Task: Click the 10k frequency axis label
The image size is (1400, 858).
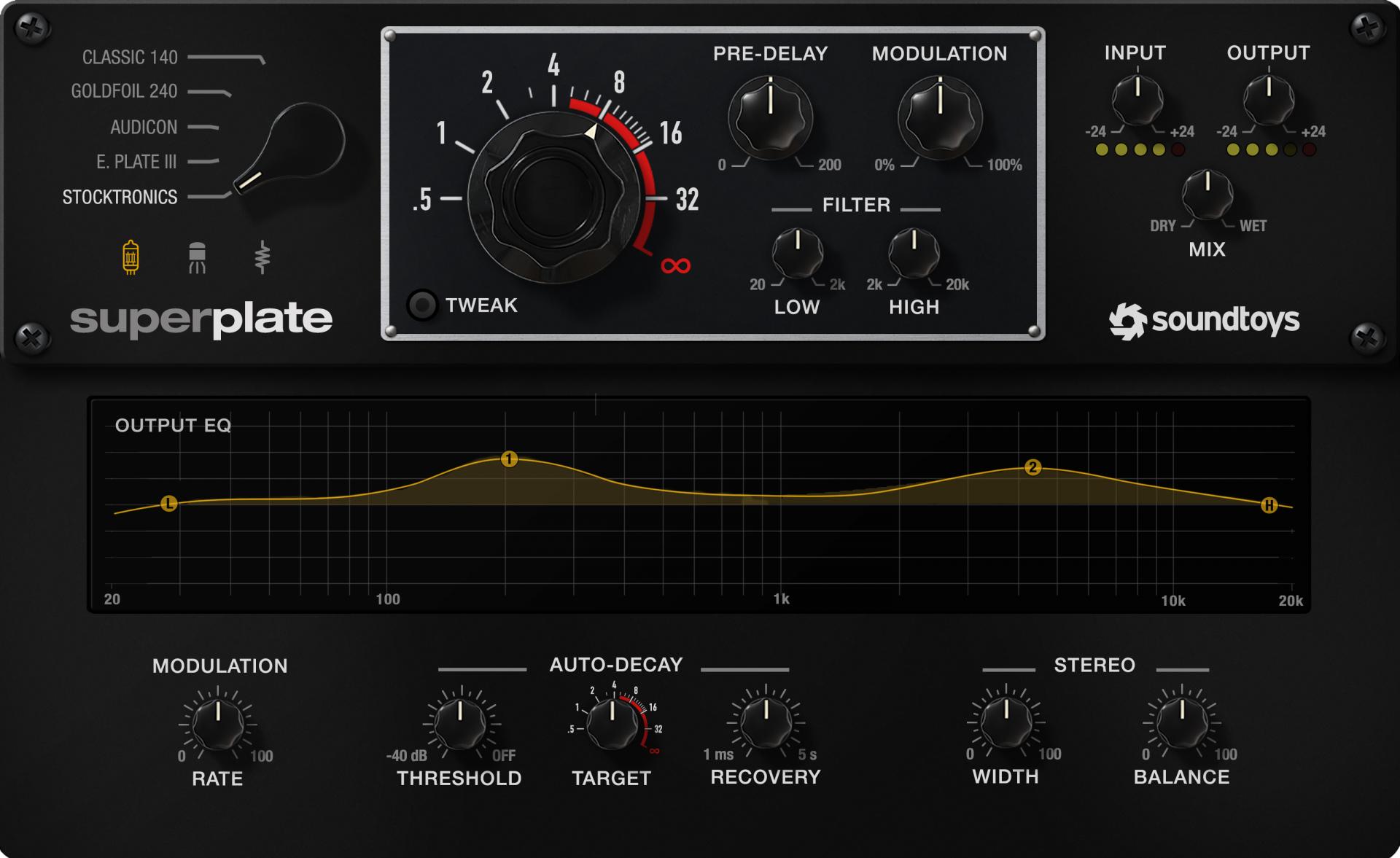Action: point(1173,601)
